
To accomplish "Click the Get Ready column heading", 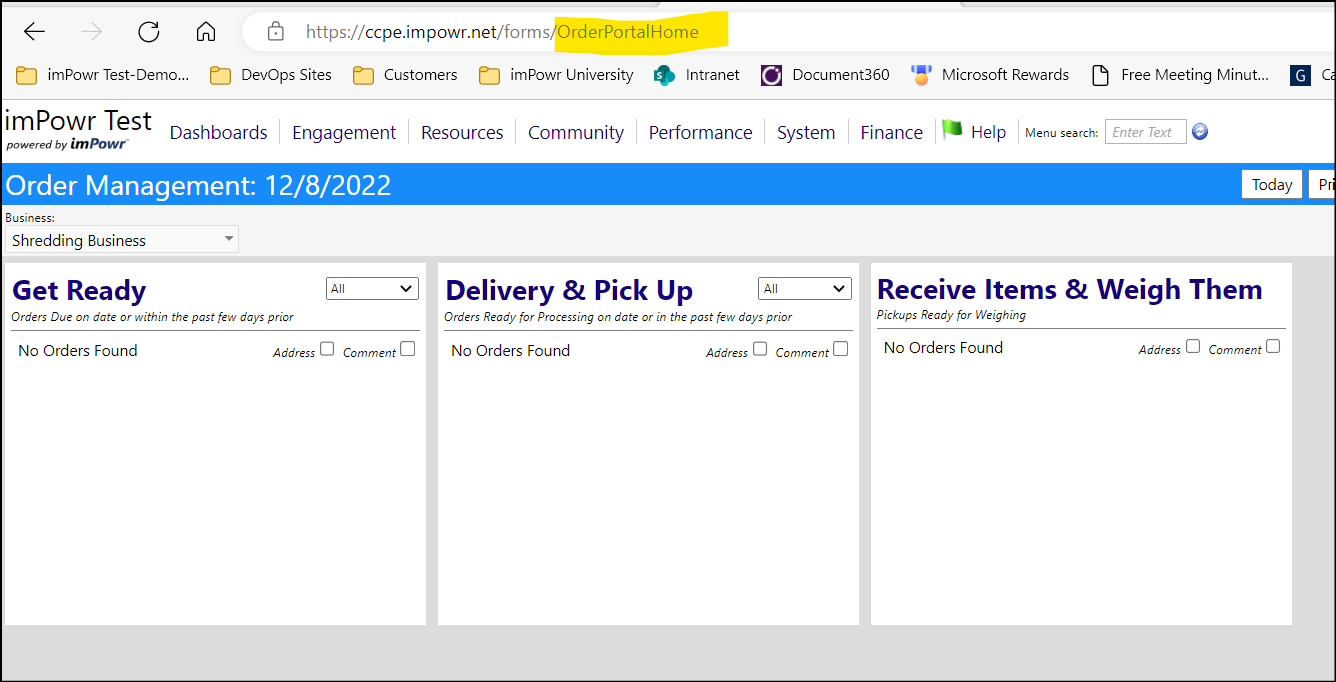I will pos(79,290).
